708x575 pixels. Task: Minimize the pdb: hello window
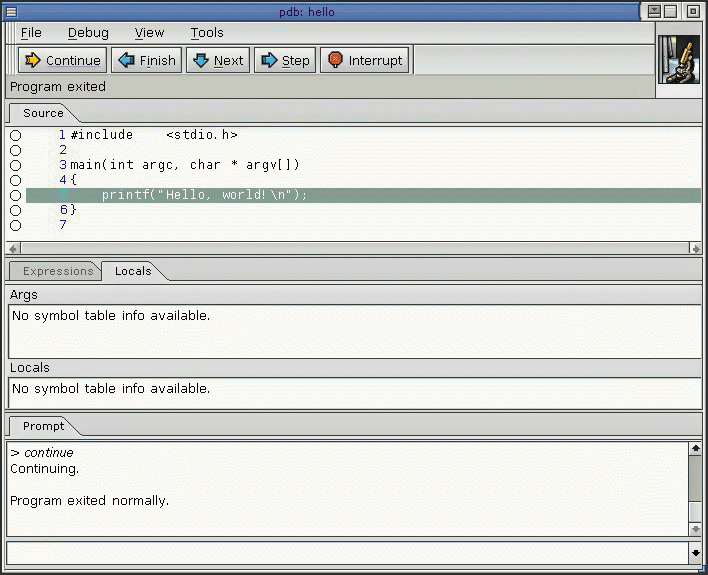654,12
